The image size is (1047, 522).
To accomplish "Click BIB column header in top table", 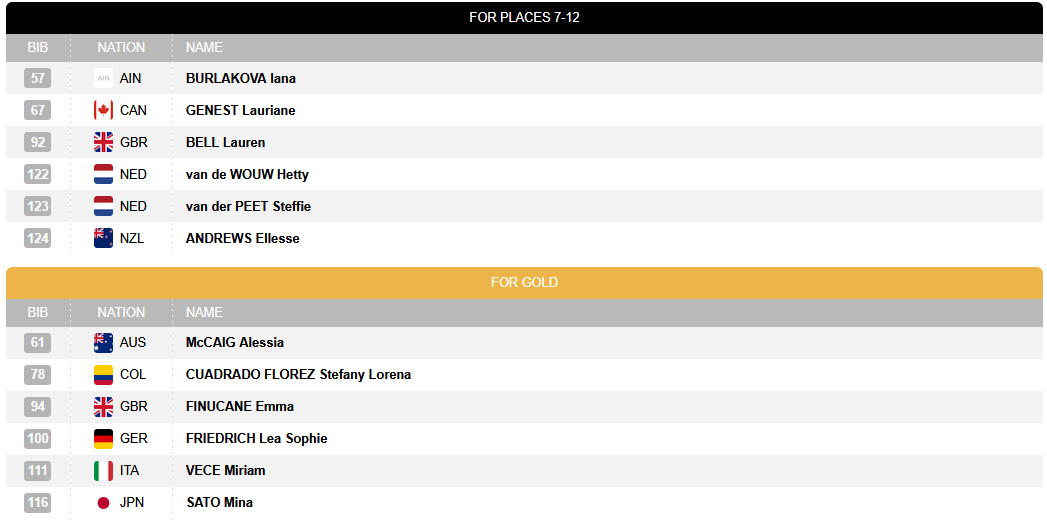I will [37, 47].
